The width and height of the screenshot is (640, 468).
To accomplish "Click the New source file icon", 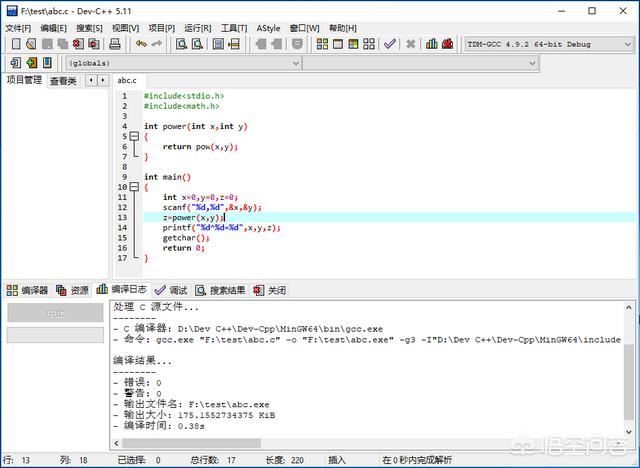I will pos(16,44).
